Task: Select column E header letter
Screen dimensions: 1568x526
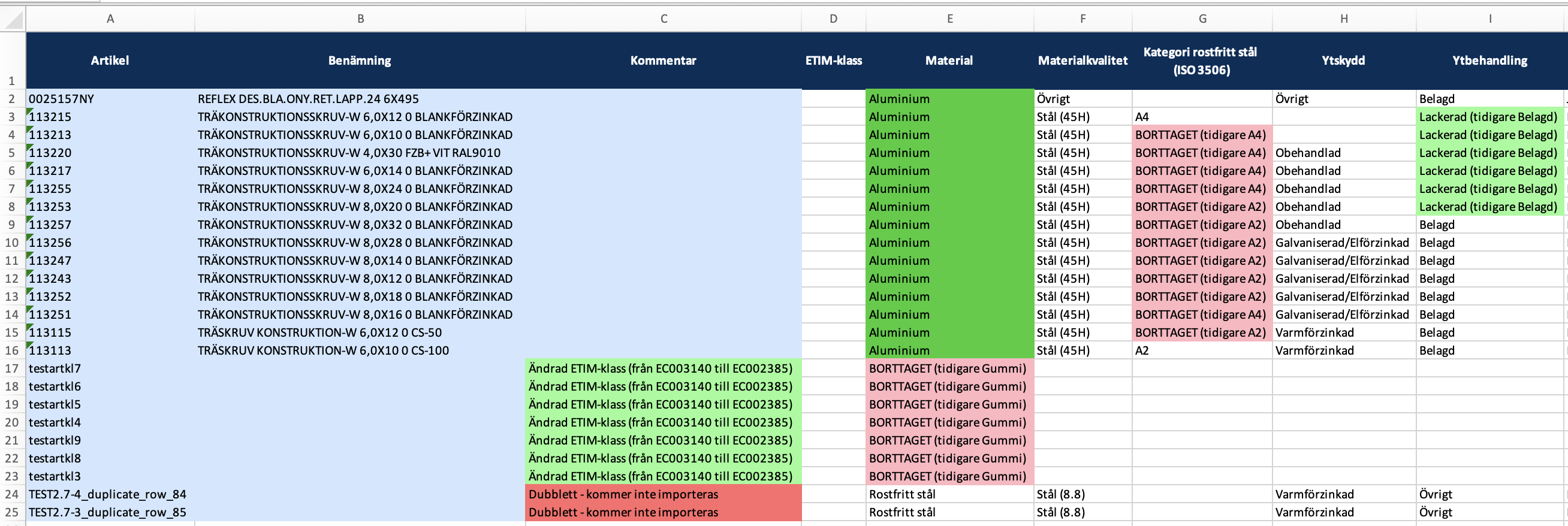Action: [x=949, y=19]
